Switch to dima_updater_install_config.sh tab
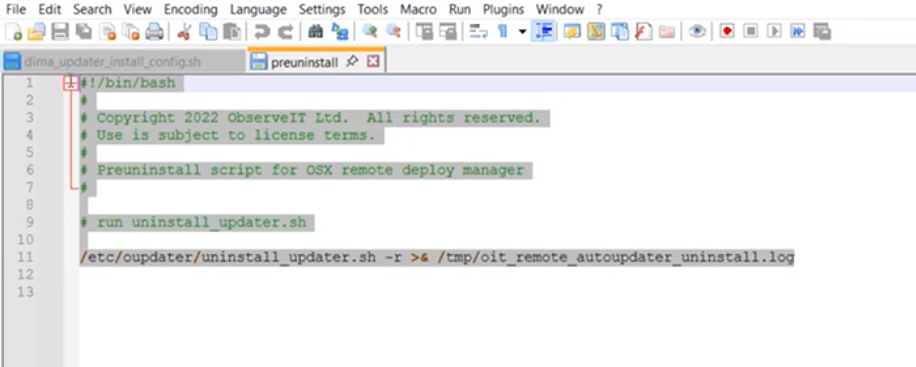 (x=123, y=61)
